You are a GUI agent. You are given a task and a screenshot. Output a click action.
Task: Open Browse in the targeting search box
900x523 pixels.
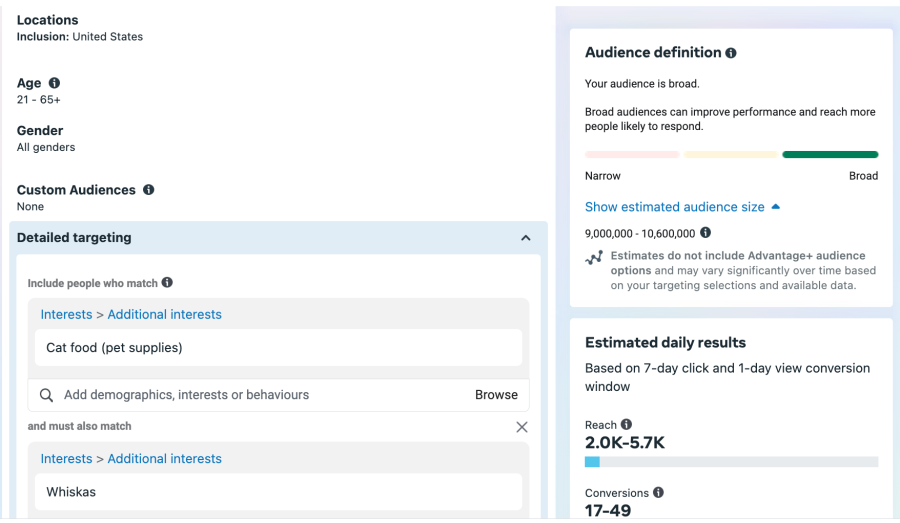pyautogui.click(x=496, y=395)
